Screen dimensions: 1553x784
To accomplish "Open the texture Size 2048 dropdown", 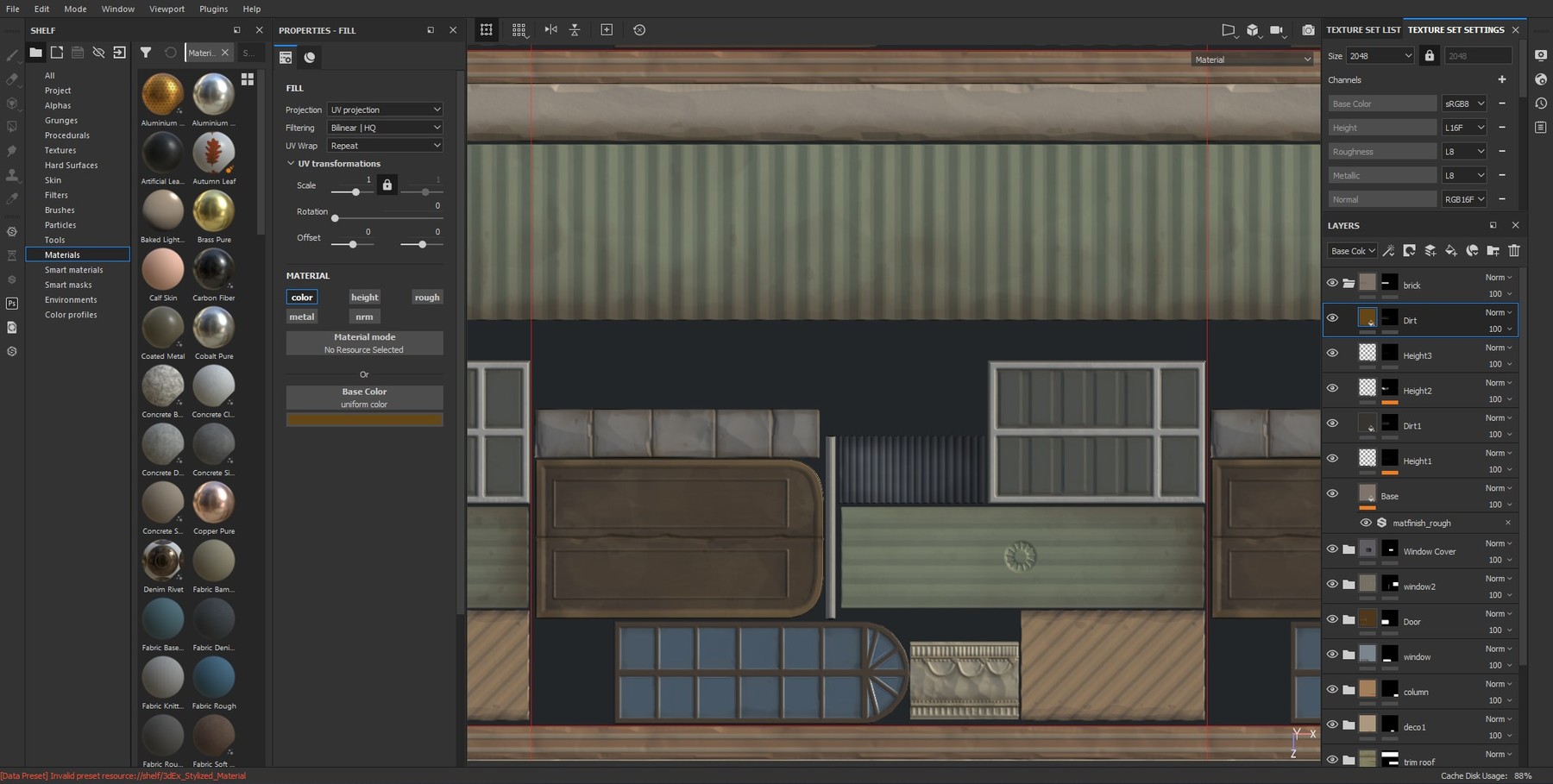I will (1380, 56).
